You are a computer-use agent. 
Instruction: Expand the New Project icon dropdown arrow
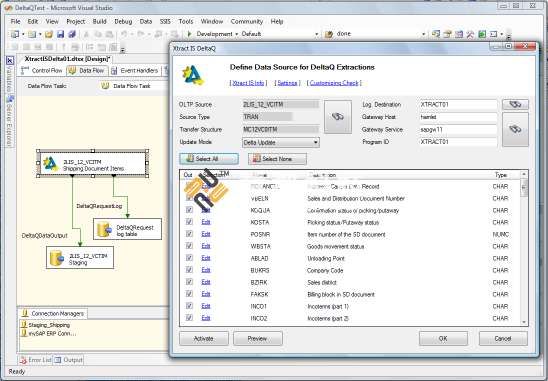(x=23, y=34)
